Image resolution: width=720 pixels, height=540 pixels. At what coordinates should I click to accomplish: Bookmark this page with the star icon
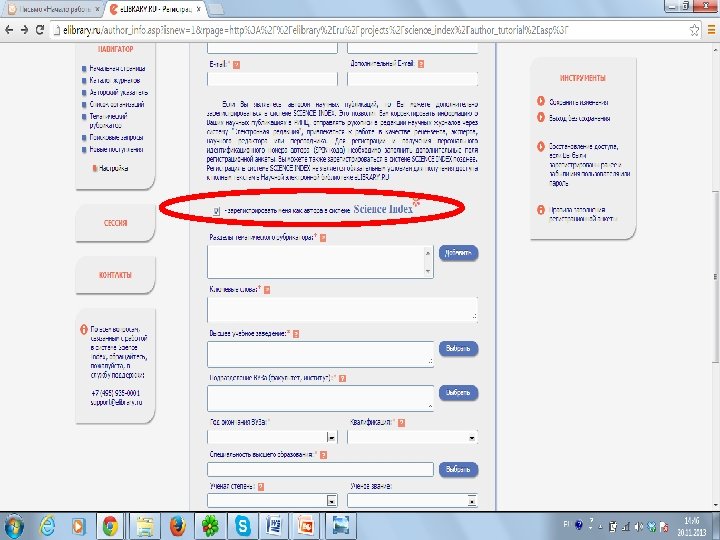pyautogui.click(x=694, y=30)
